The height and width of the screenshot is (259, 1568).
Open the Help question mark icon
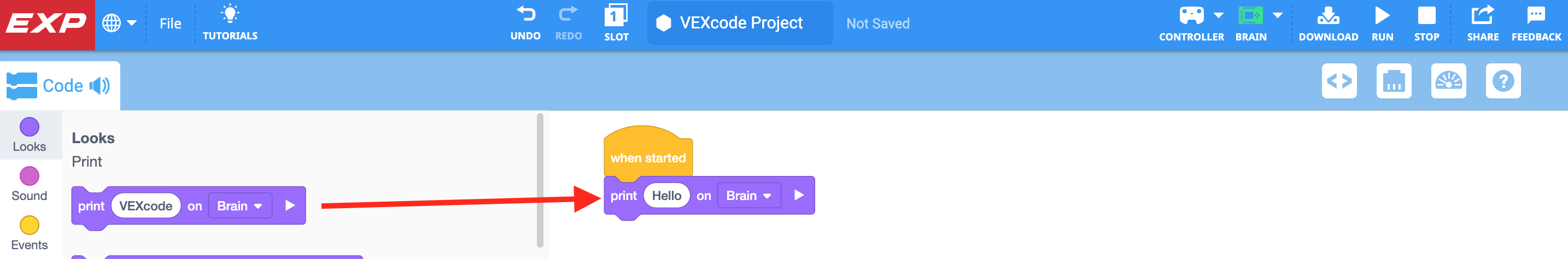tap(1503, 81)
